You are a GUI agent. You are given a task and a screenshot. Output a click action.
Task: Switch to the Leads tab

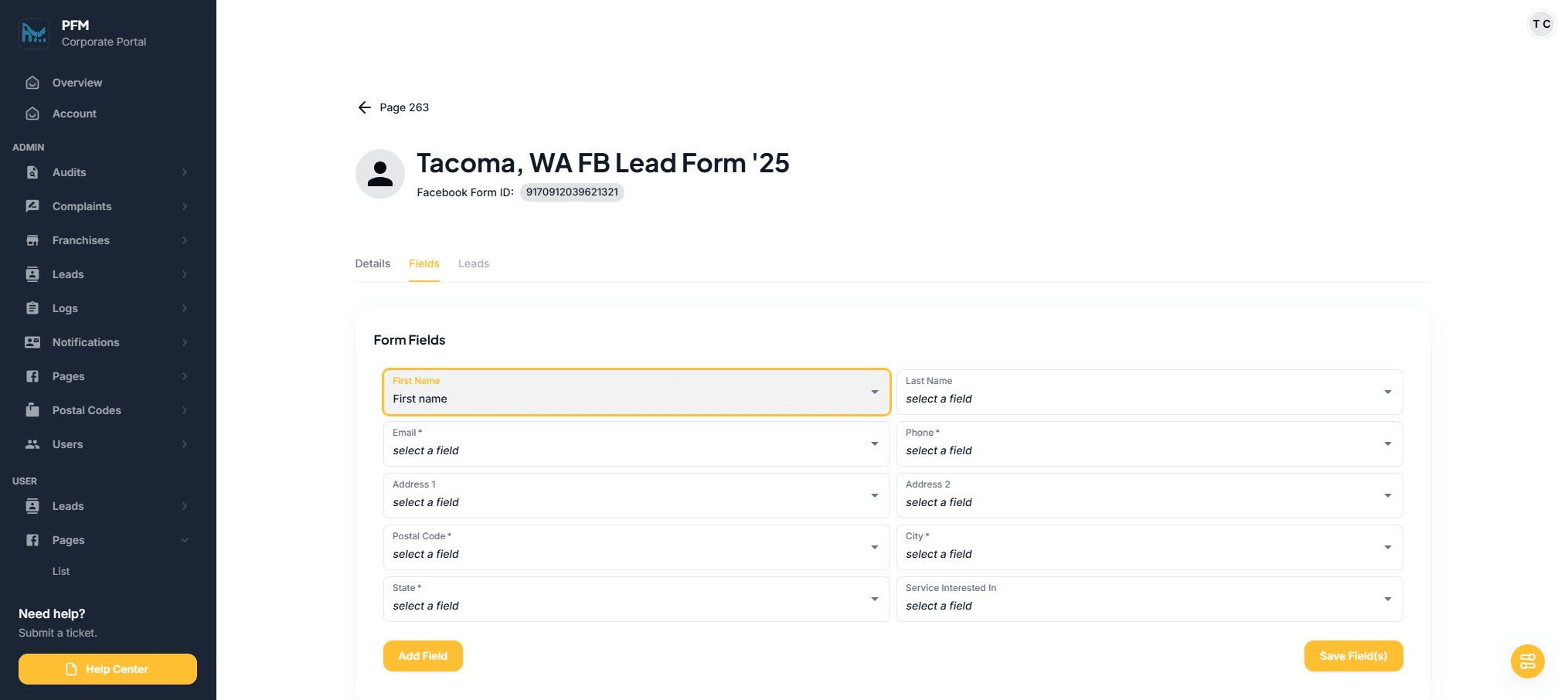(x=473, y=263)
